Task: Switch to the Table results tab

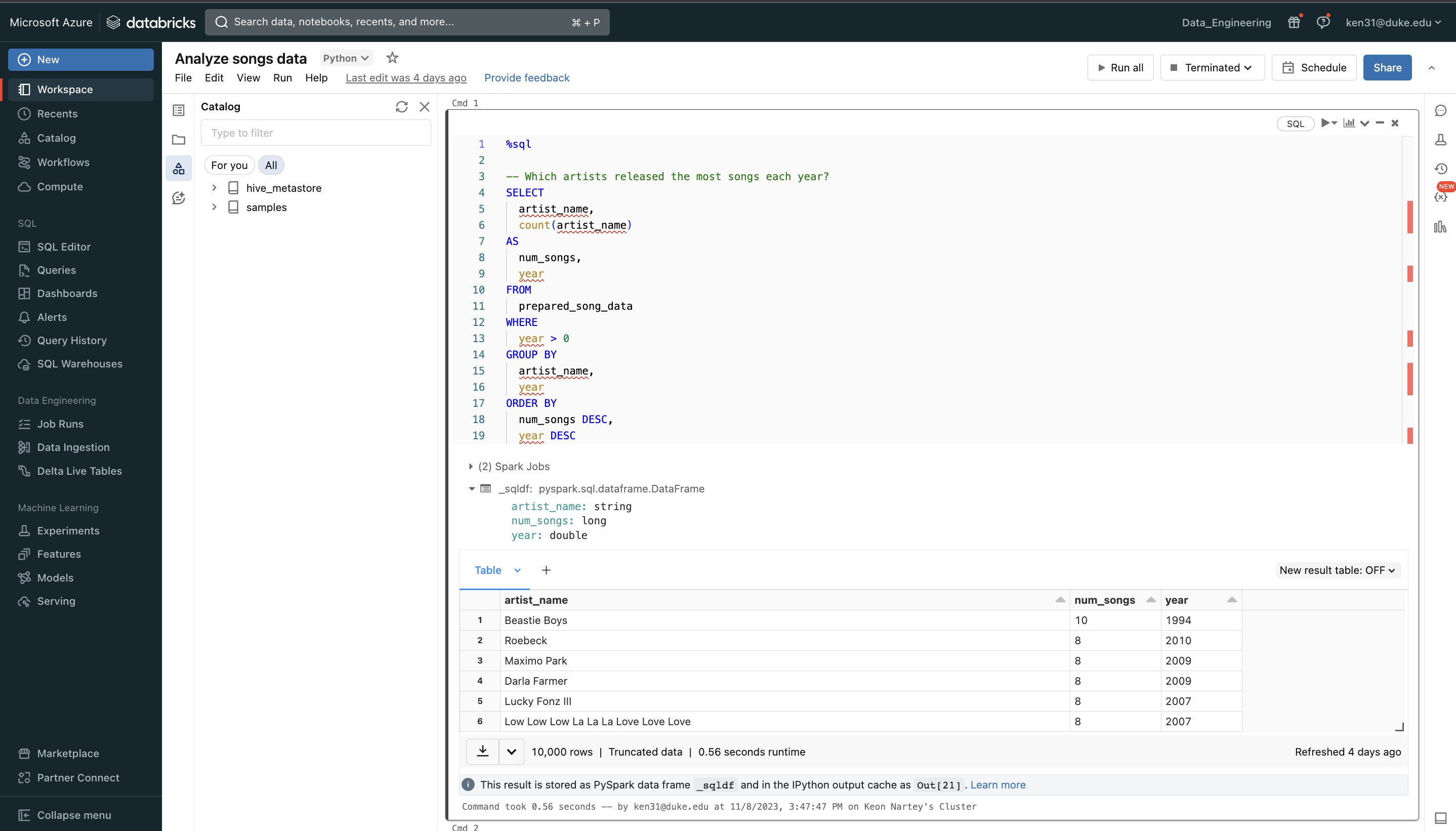Action: coord(488,570)
